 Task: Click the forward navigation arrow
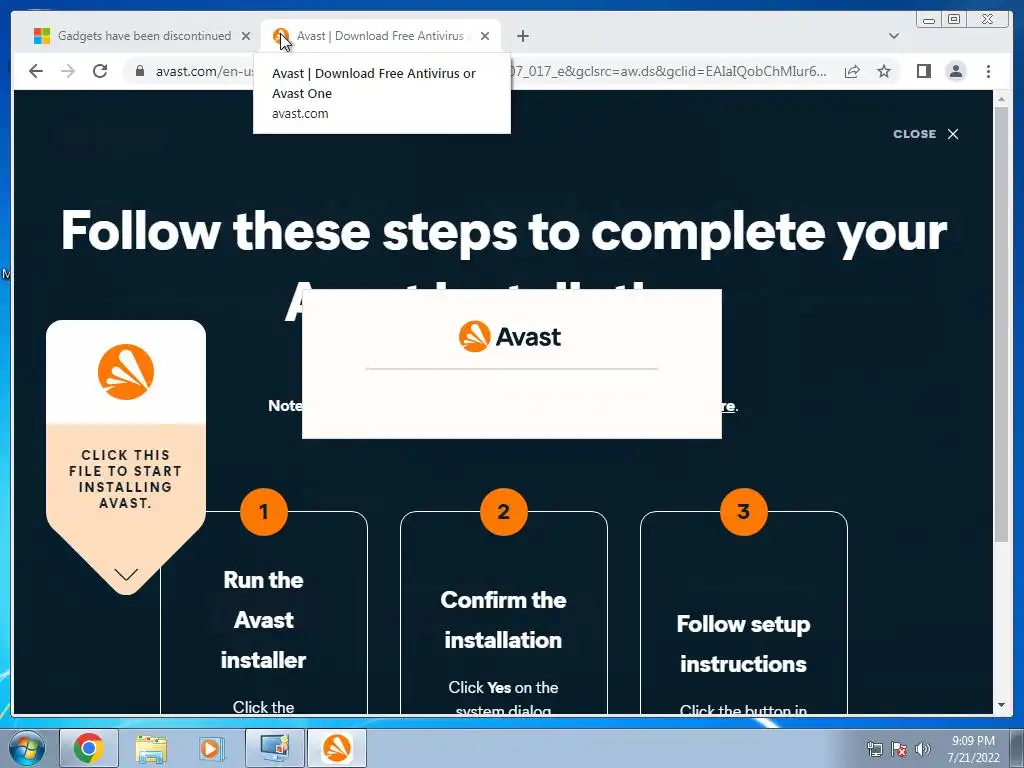(68, 71)
